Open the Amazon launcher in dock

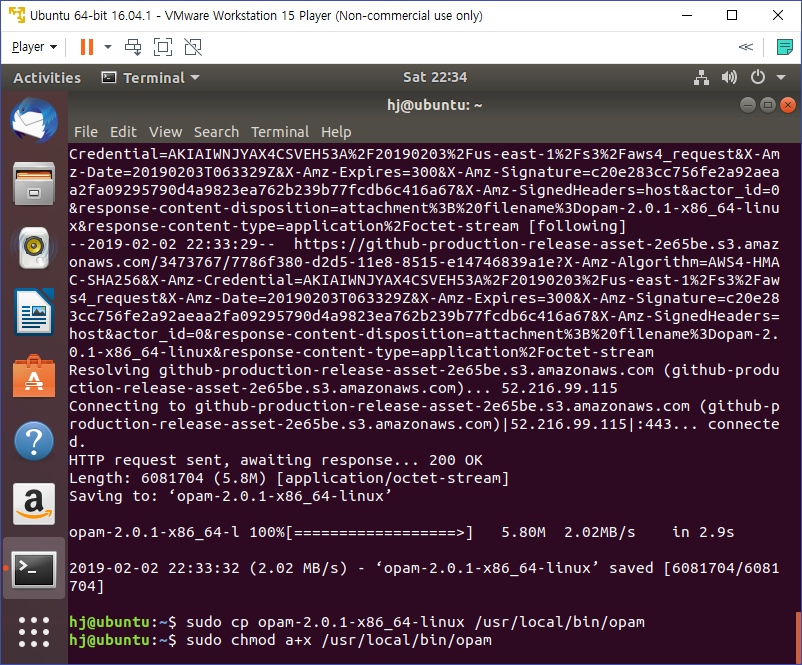34,504
